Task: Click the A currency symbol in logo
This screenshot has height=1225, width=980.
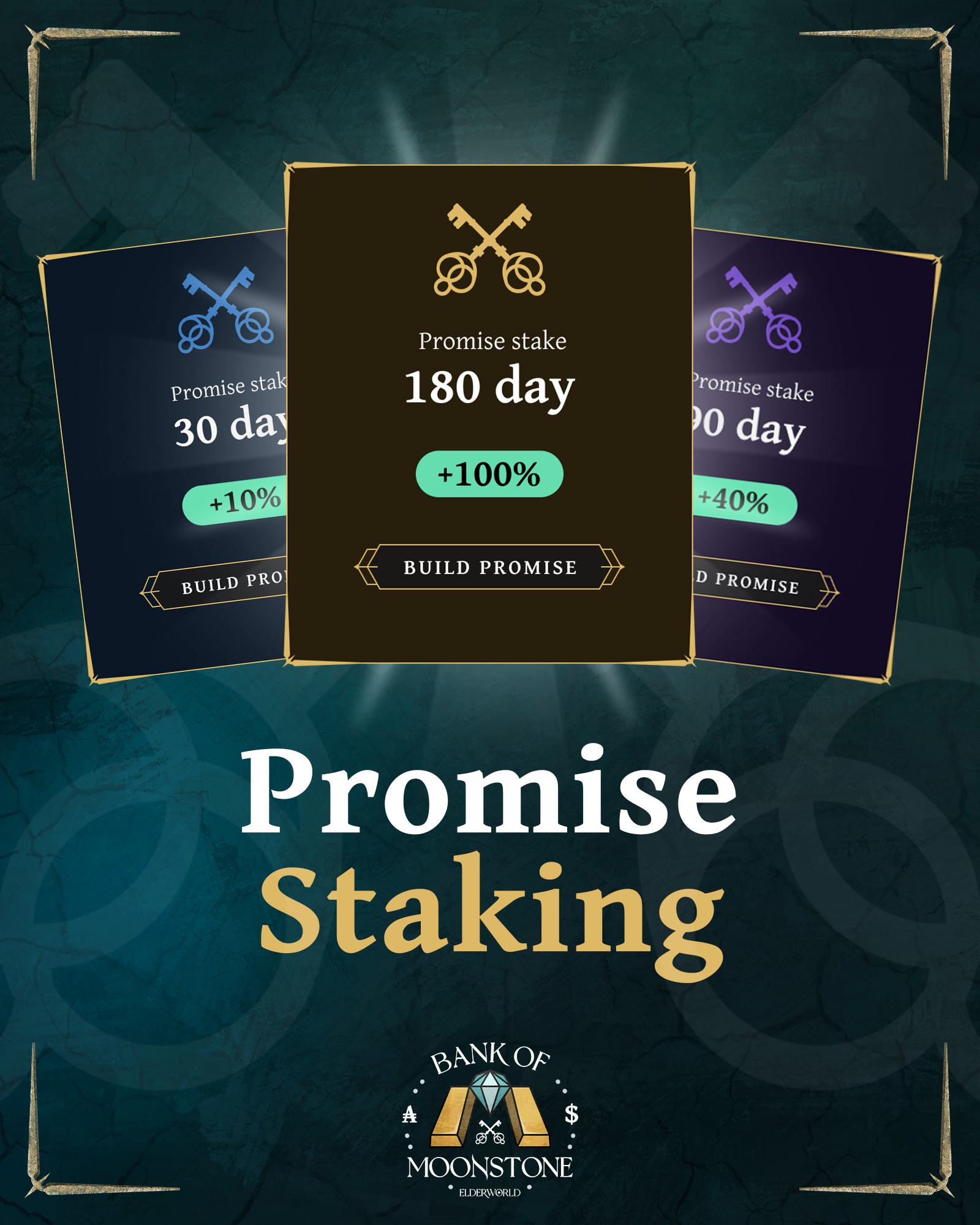Action: (409, 1115)
